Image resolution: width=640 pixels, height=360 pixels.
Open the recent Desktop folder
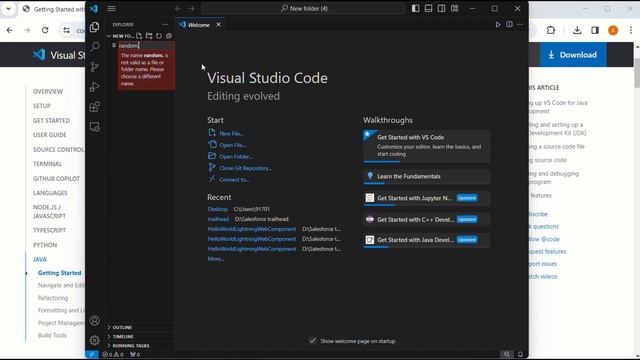[x=218, y=209]
